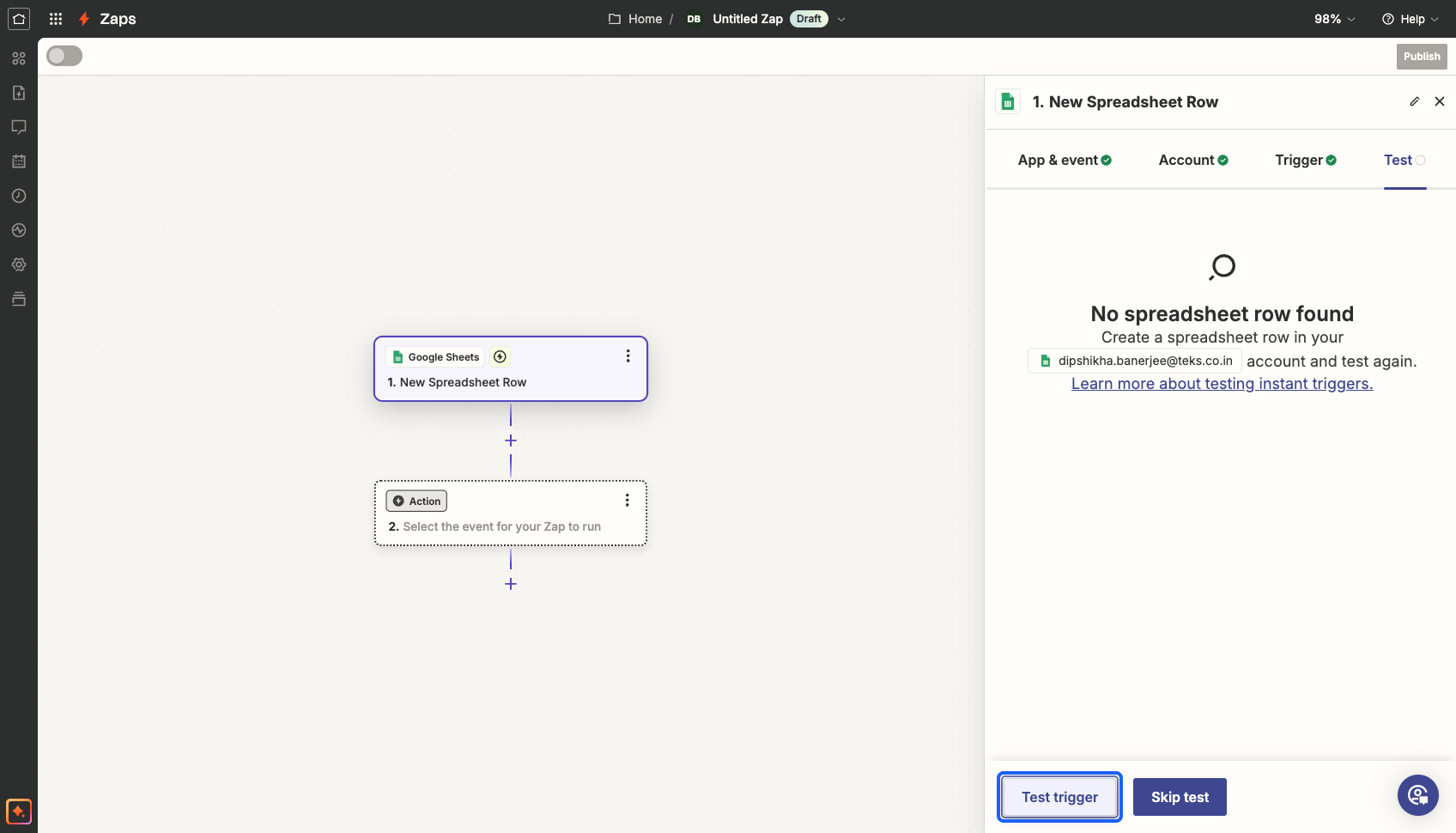Viewport: 1456px width, 833px height.
Task: Click the 1. New Spreadsheet Row panel title
Action: coord(1125,101)
